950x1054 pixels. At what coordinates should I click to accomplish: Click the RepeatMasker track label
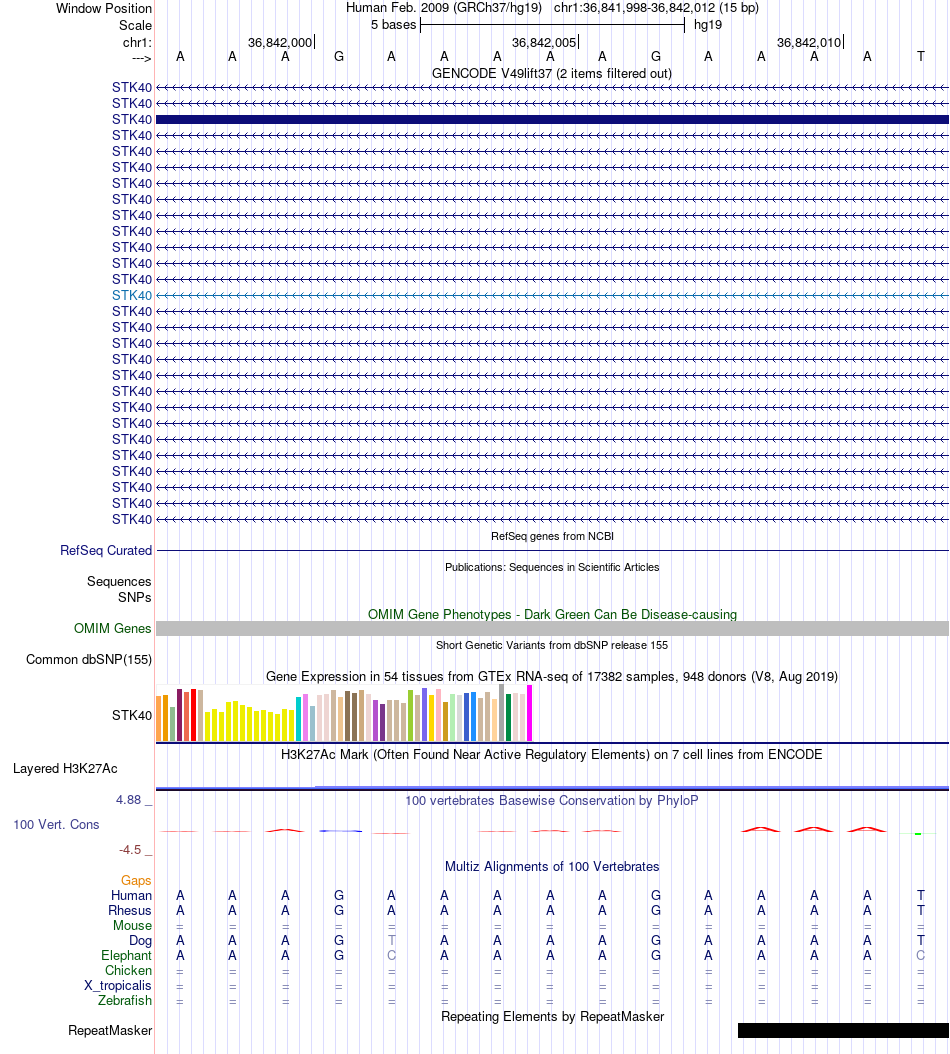[x=110, y=1030]
